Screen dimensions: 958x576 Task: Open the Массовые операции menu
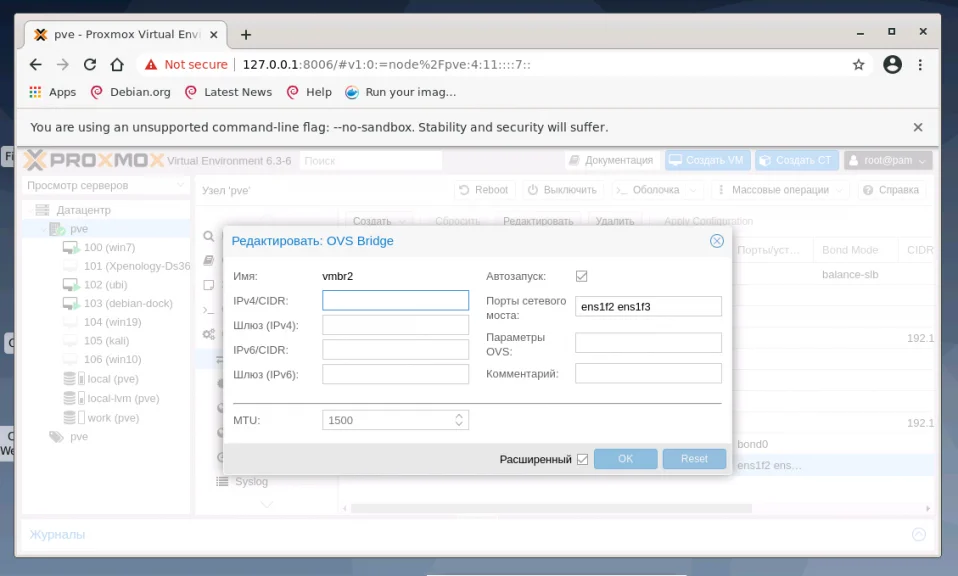point(780,190)
